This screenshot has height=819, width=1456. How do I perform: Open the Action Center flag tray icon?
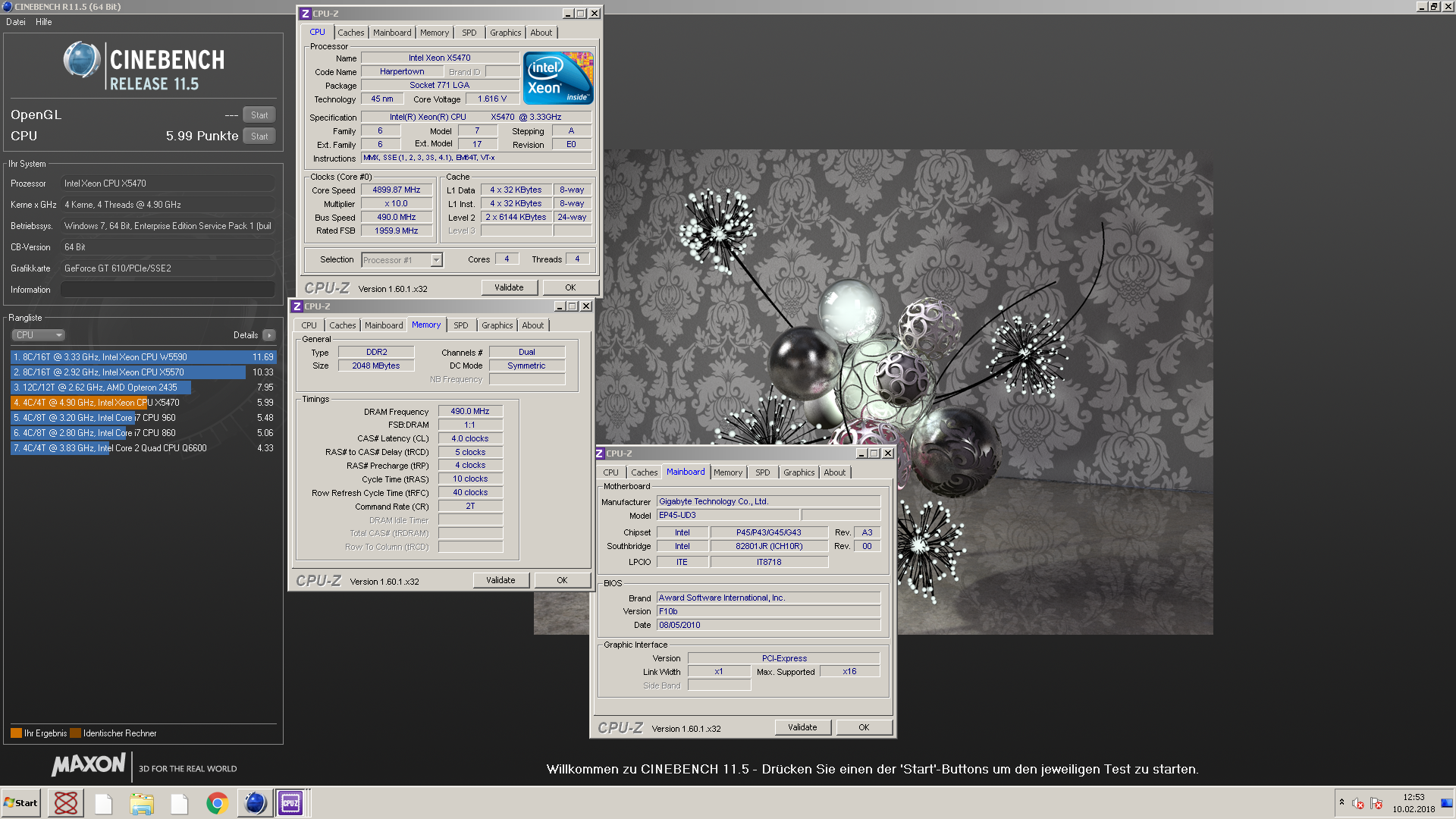pyautogui.click(x=1376, y=803)
